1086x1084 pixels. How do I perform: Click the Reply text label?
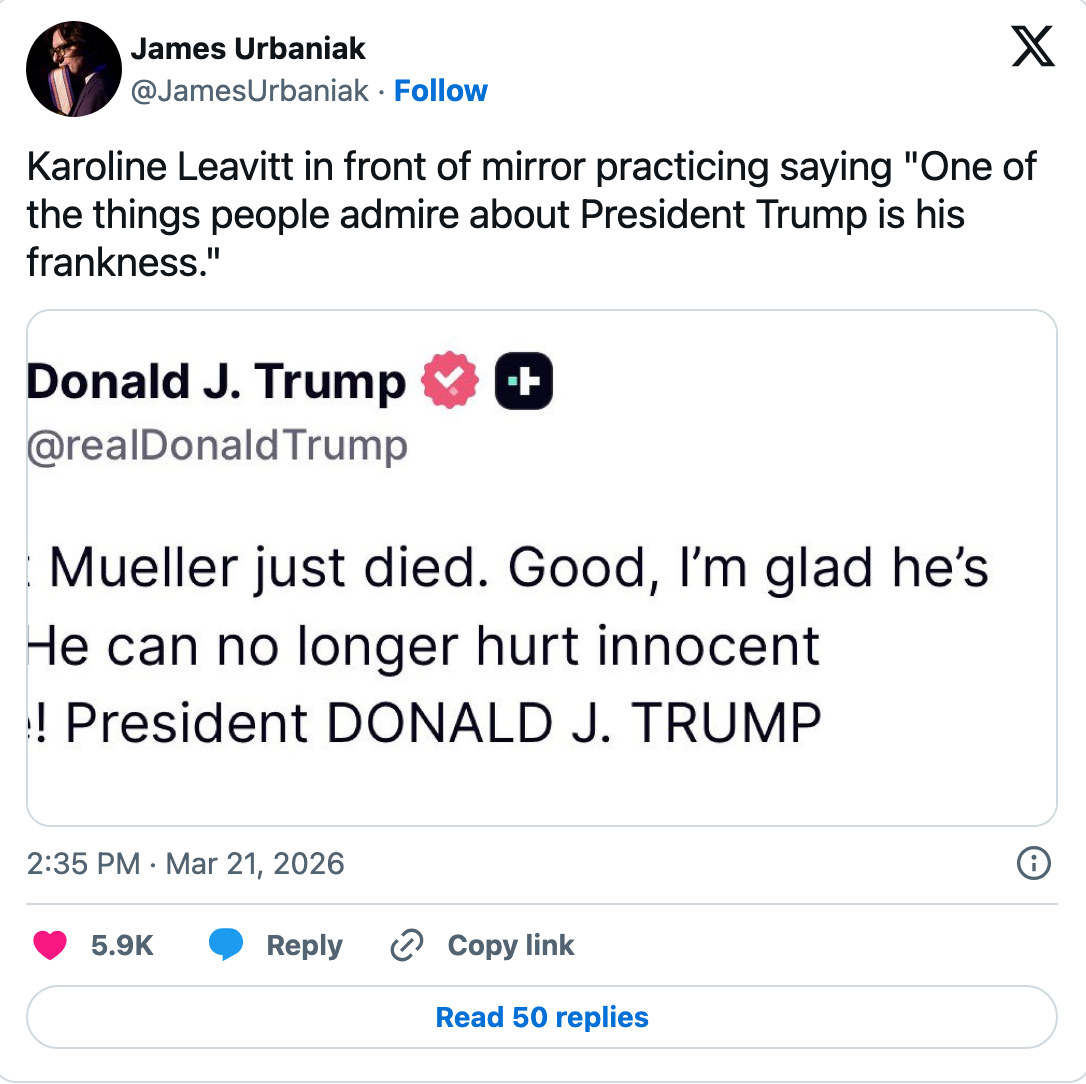pyautogui.click(x=304, y=945)
